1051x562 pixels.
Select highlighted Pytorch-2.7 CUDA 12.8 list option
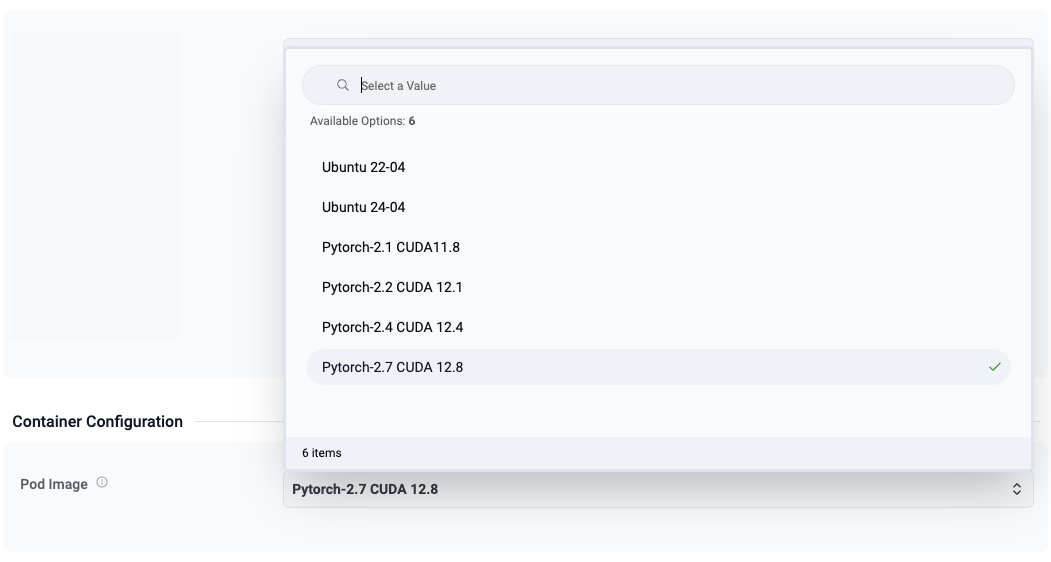pyautogui.click(x=392, y=367)
